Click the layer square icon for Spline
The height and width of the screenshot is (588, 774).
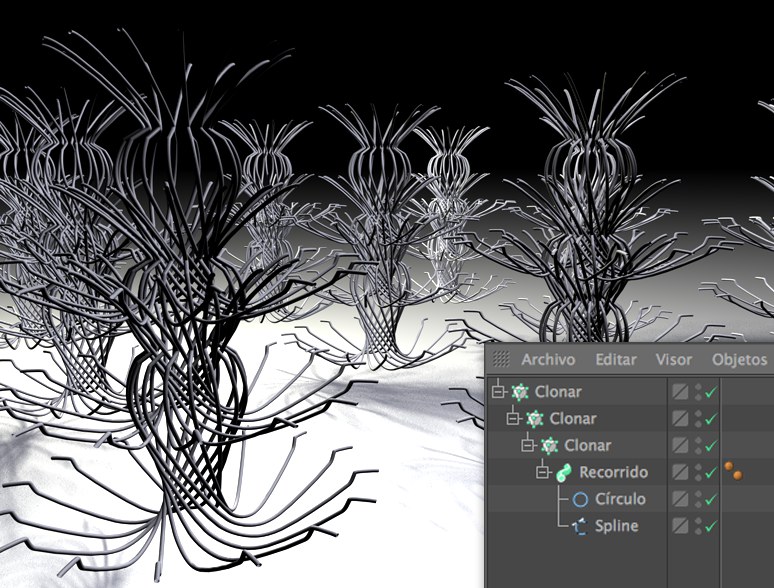click(x=680, y=526)
